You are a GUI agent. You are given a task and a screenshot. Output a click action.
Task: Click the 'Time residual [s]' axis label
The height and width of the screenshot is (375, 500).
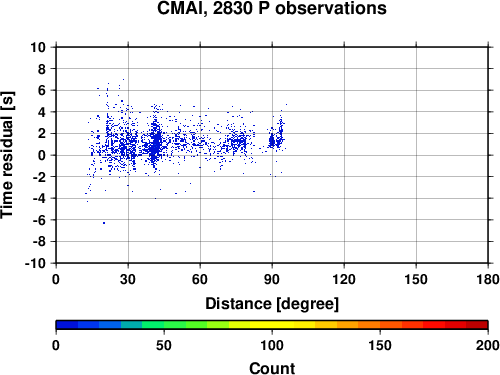(x=7, y=155)
